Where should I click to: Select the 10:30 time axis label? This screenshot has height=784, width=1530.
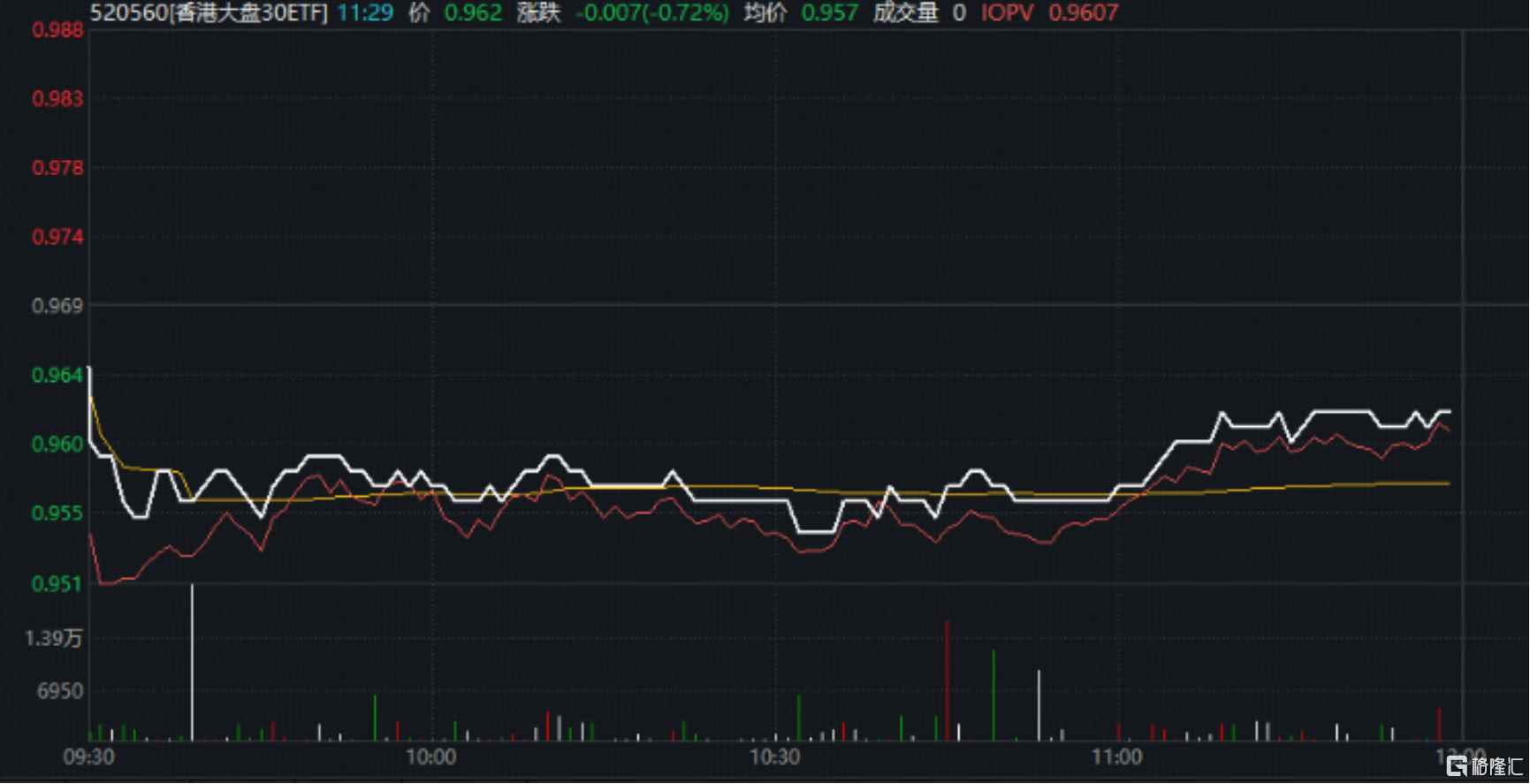tap(775, 757)
